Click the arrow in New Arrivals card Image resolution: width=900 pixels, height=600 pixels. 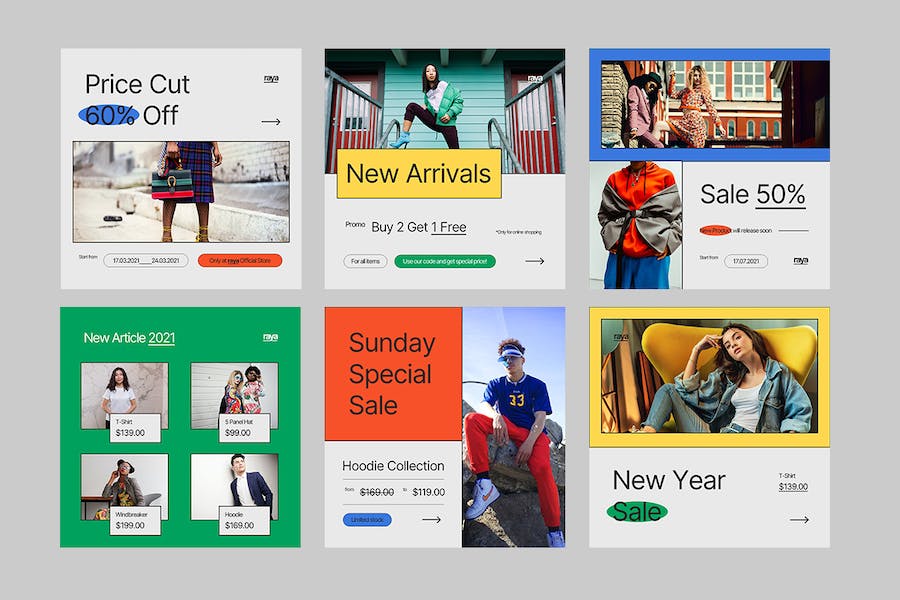point(535,261)
